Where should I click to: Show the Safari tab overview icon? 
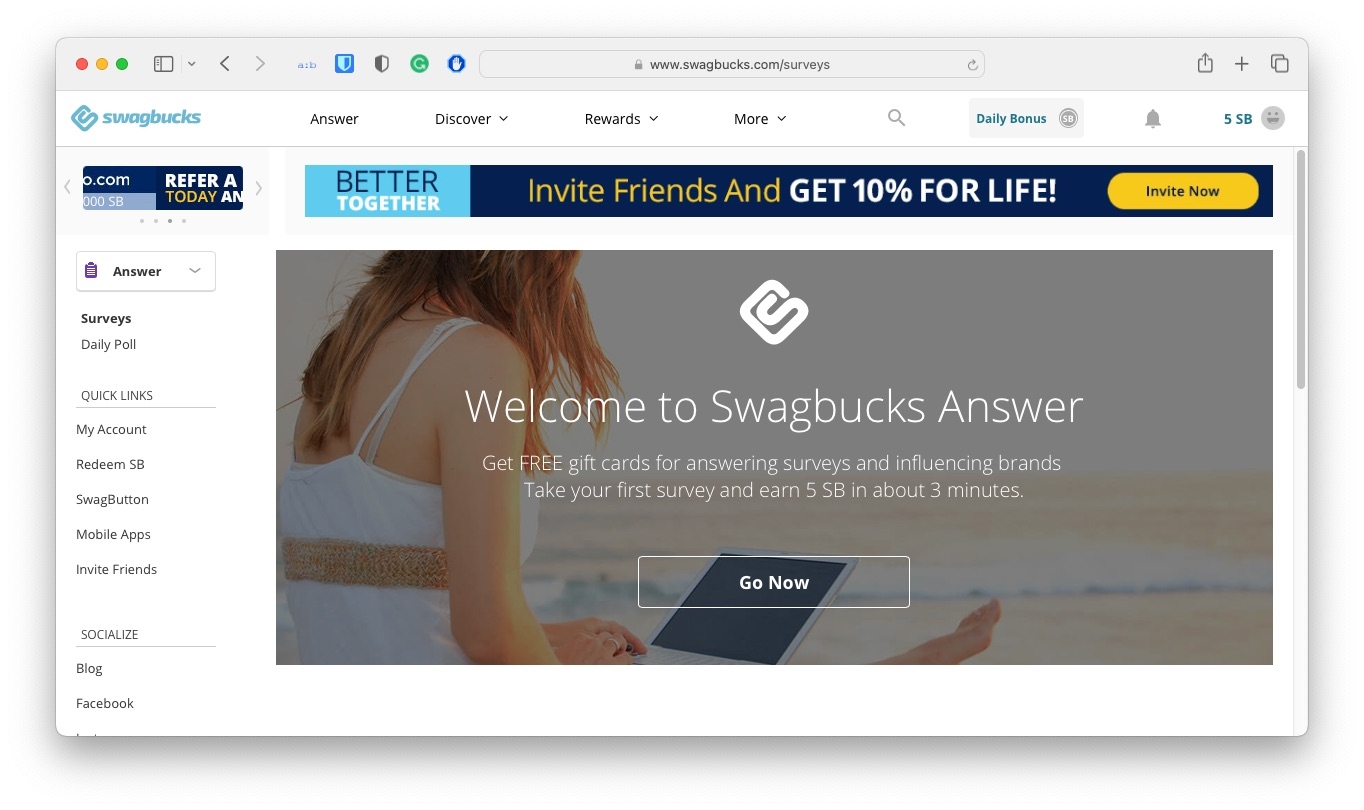tap(1279, 64)
